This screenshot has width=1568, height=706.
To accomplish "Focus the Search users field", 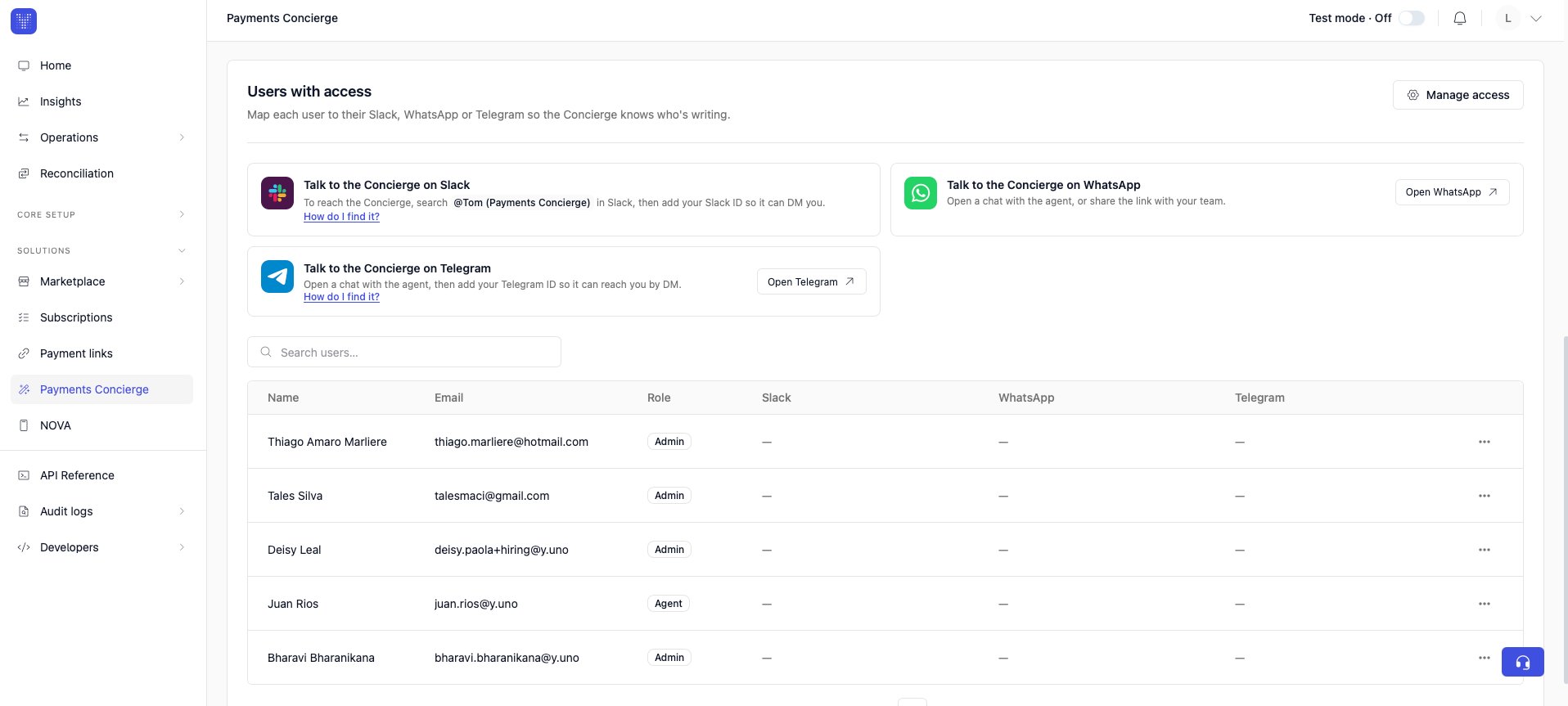I will pyautogui.click(x=404, y=352).
